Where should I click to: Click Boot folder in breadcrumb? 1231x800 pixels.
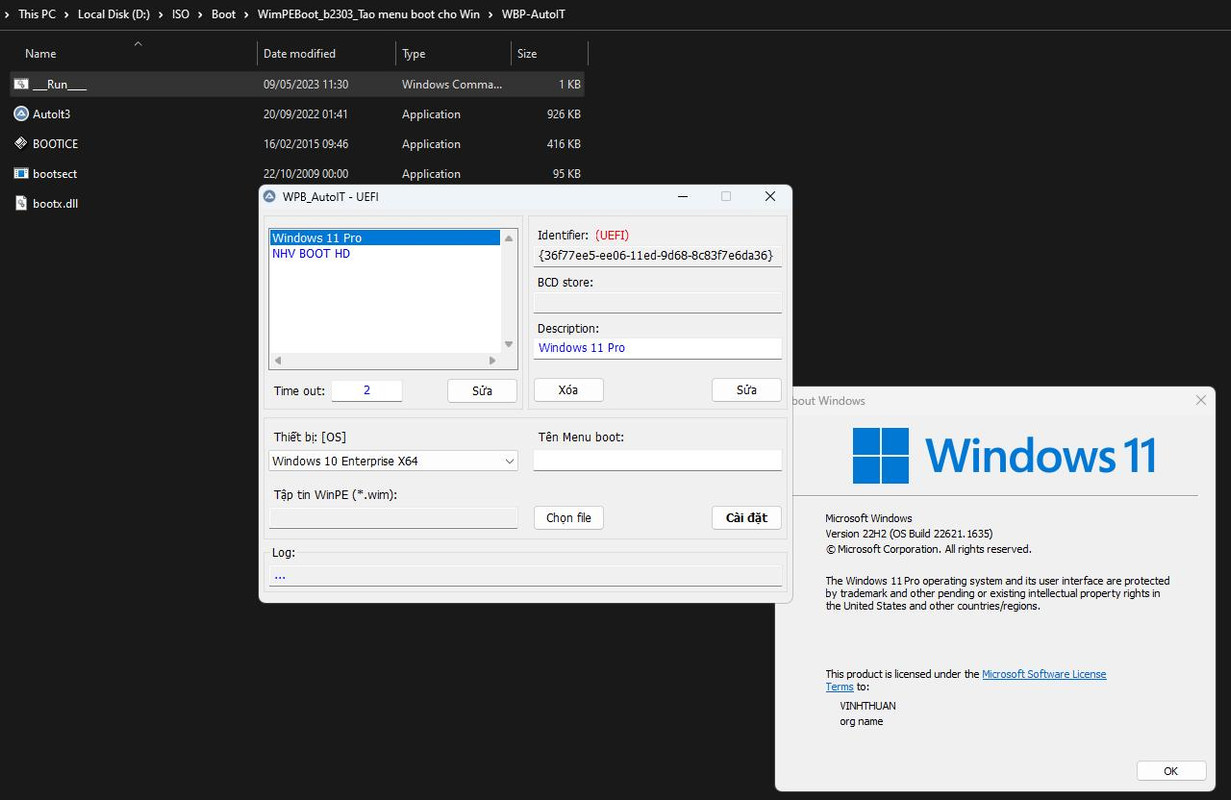pyautogui.click(x=224, y=14)
